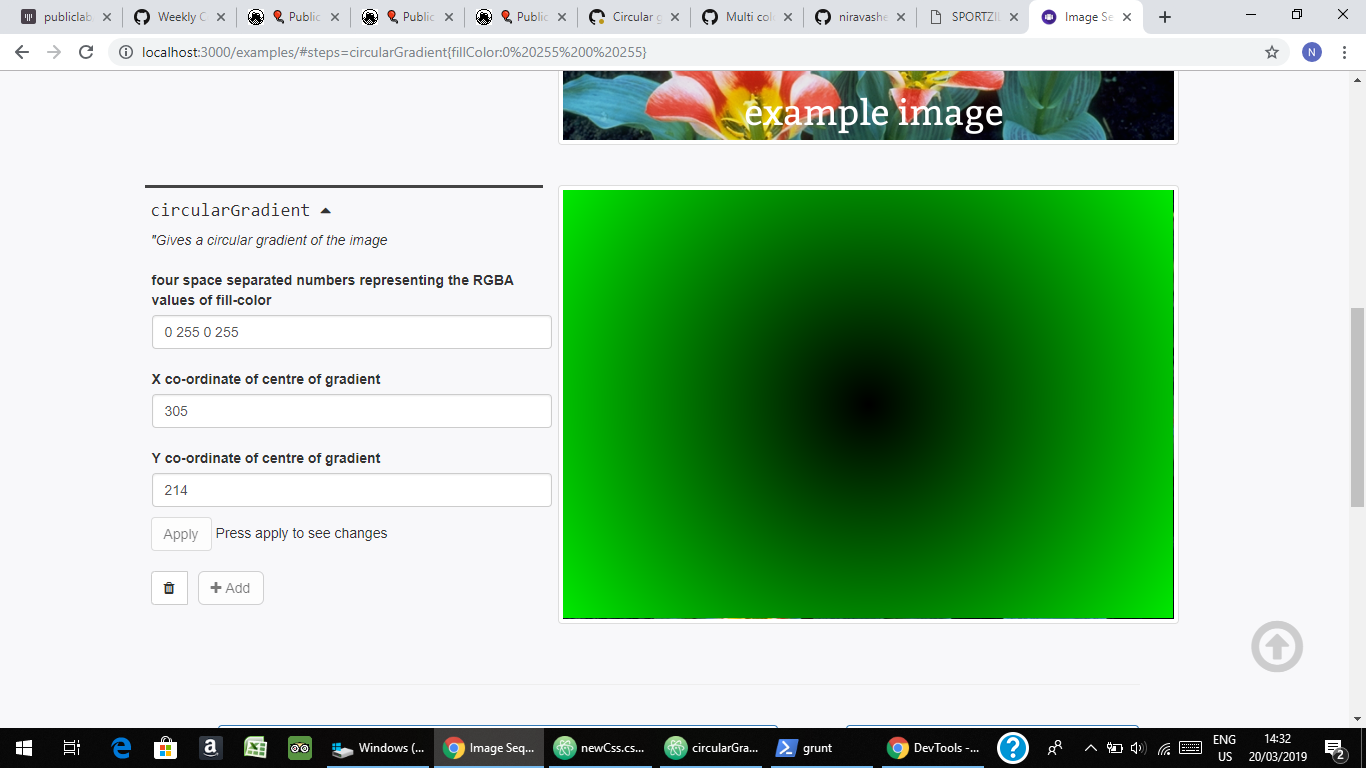1366x768 pixels.
Task: Reload the current page
Action: pos(85,51)
